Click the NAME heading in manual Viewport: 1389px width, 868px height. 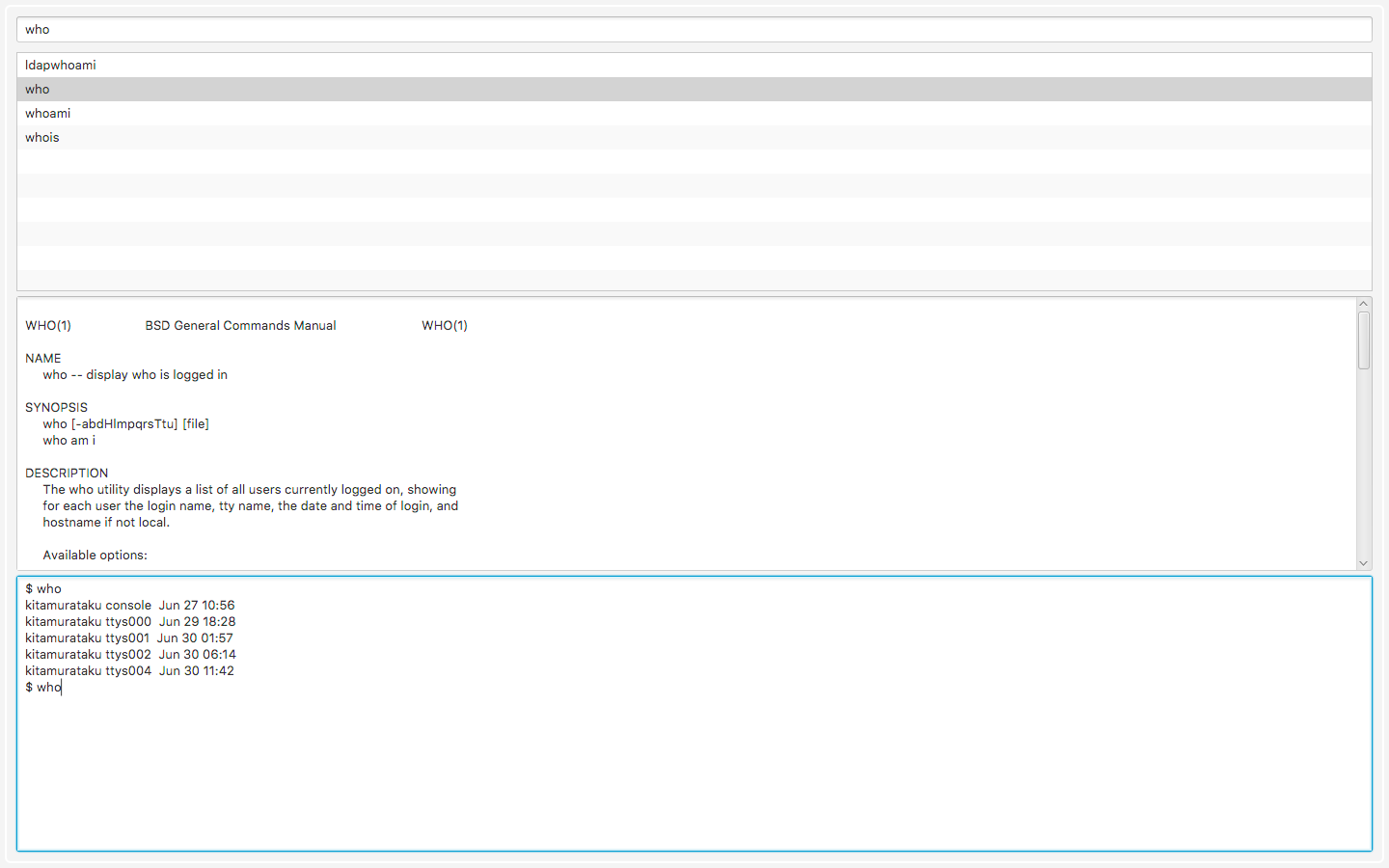[x=43, y=358]
